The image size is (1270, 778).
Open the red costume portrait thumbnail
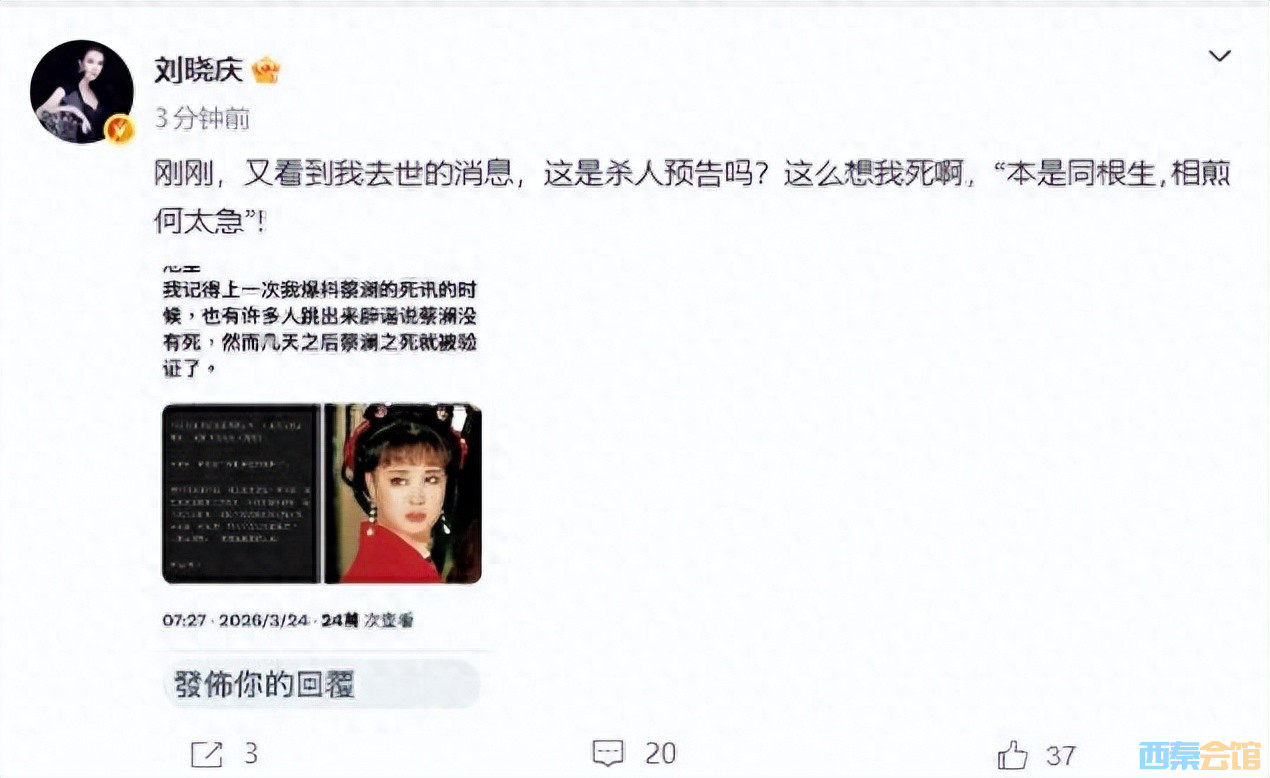tap(403, 493)
